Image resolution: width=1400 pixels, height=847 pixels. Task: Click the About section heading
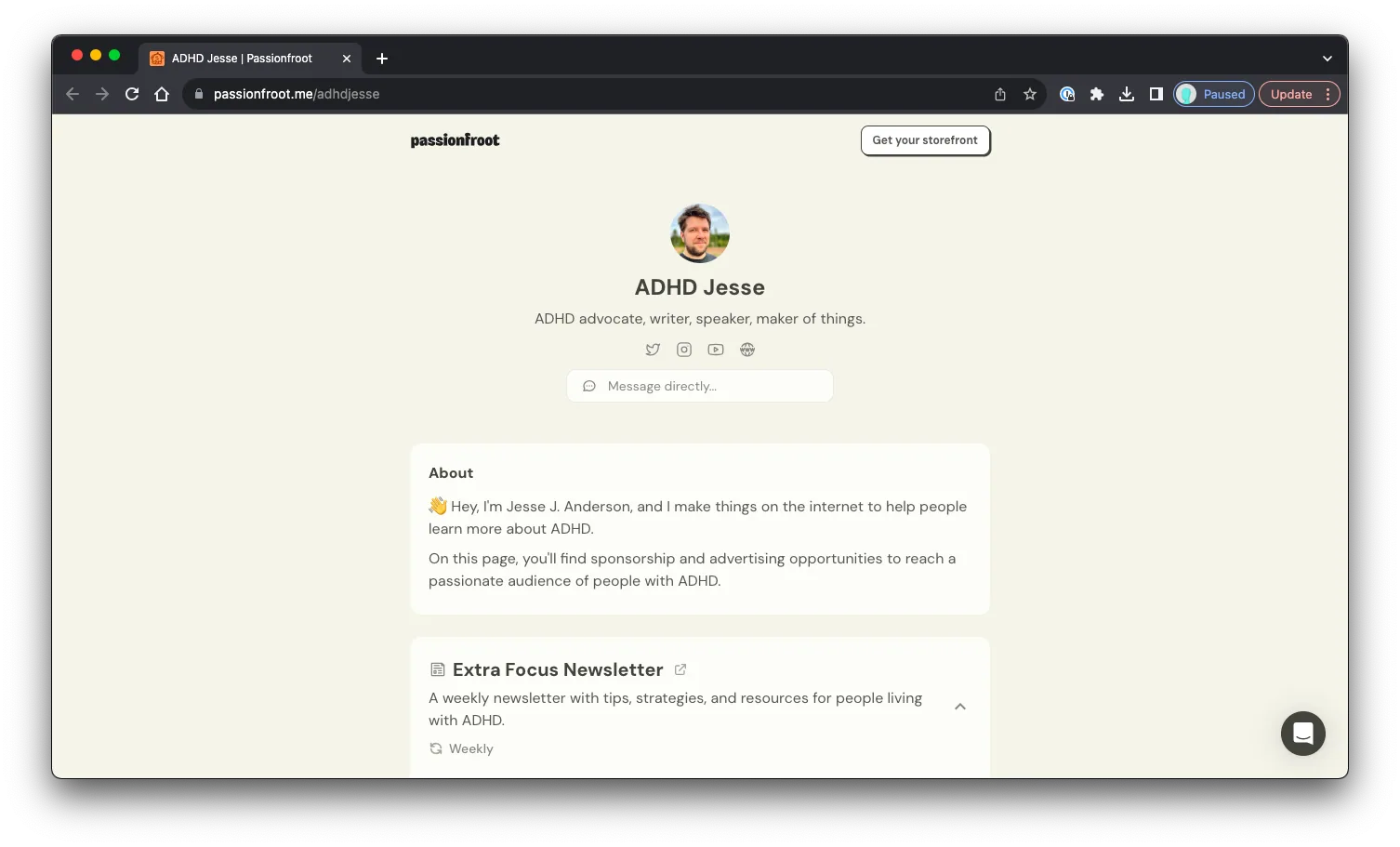pos(451,472)
